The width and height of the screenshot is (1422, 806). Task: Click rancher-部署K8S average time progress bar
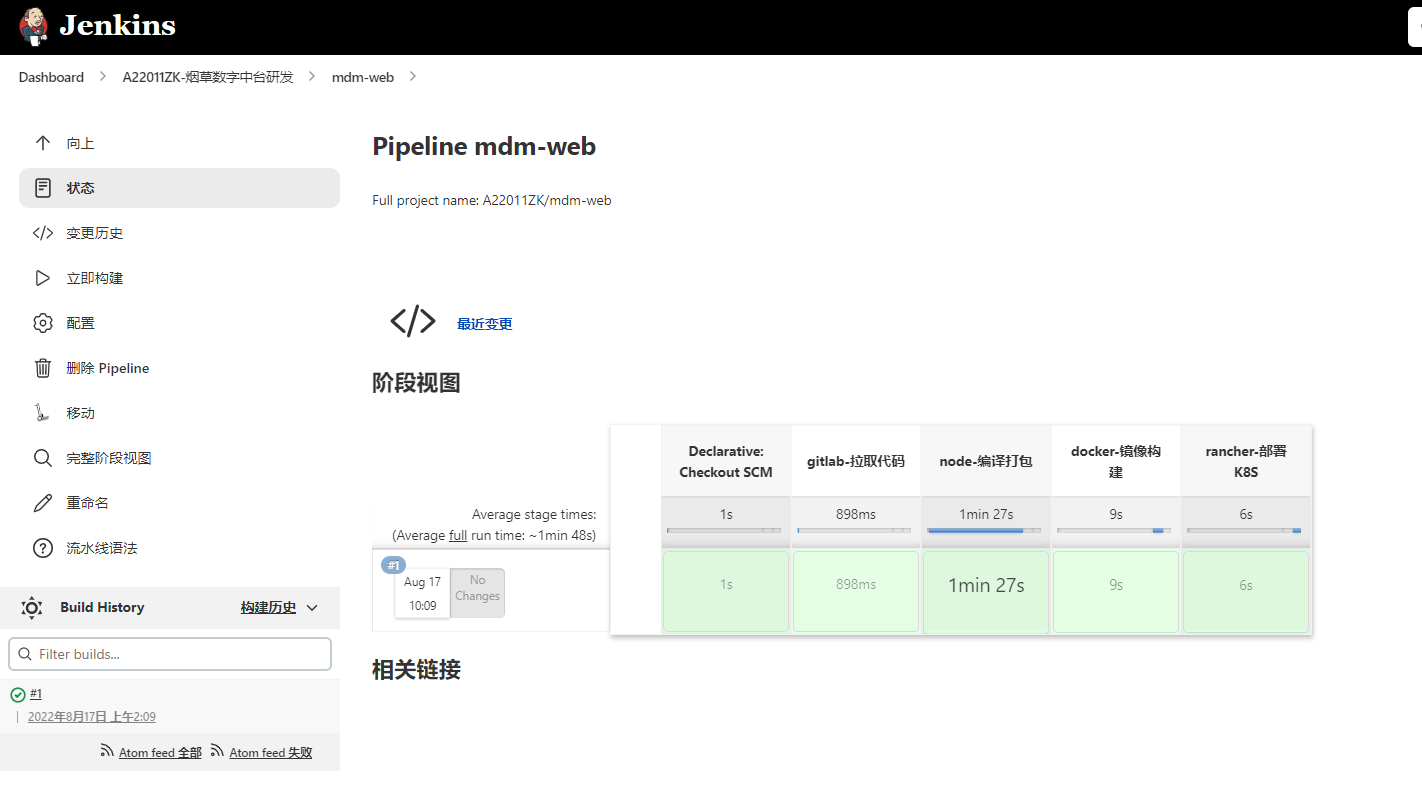tap(1244, 531)
